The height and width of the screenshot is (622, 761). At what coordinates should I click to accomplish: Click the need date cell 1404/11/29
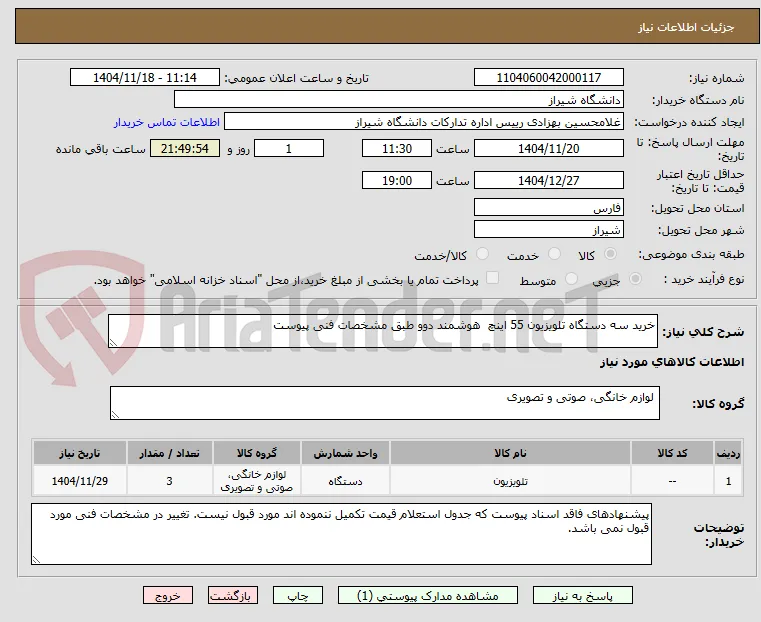[80, 481]
